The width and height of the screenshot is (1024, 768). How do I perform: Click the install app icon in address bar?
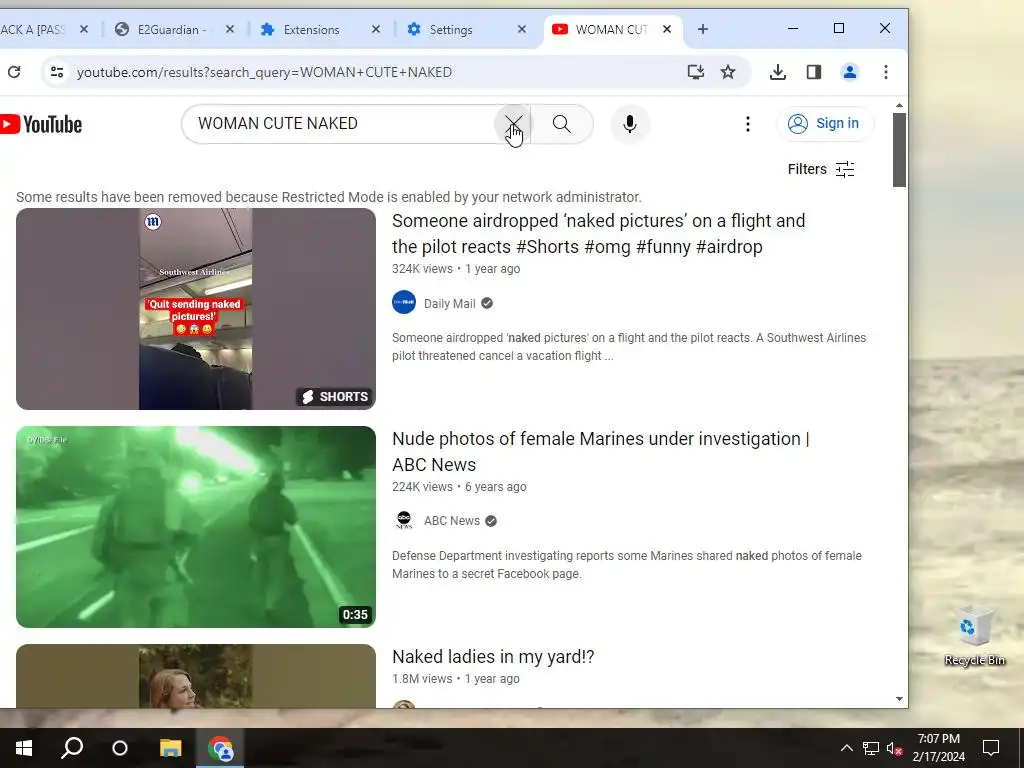696,72
